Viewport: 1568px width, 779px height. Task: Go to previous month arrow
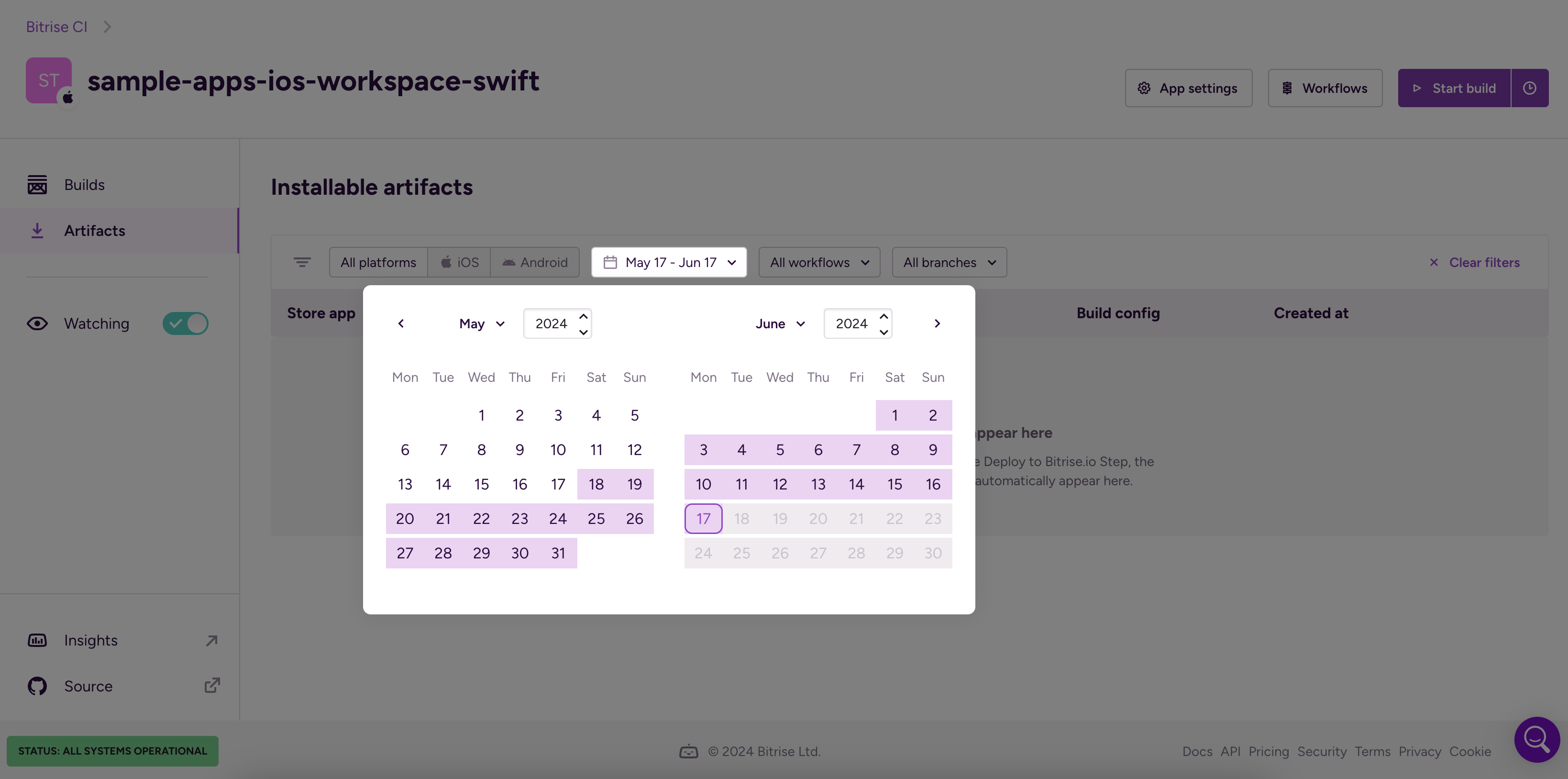coord(400,323)
